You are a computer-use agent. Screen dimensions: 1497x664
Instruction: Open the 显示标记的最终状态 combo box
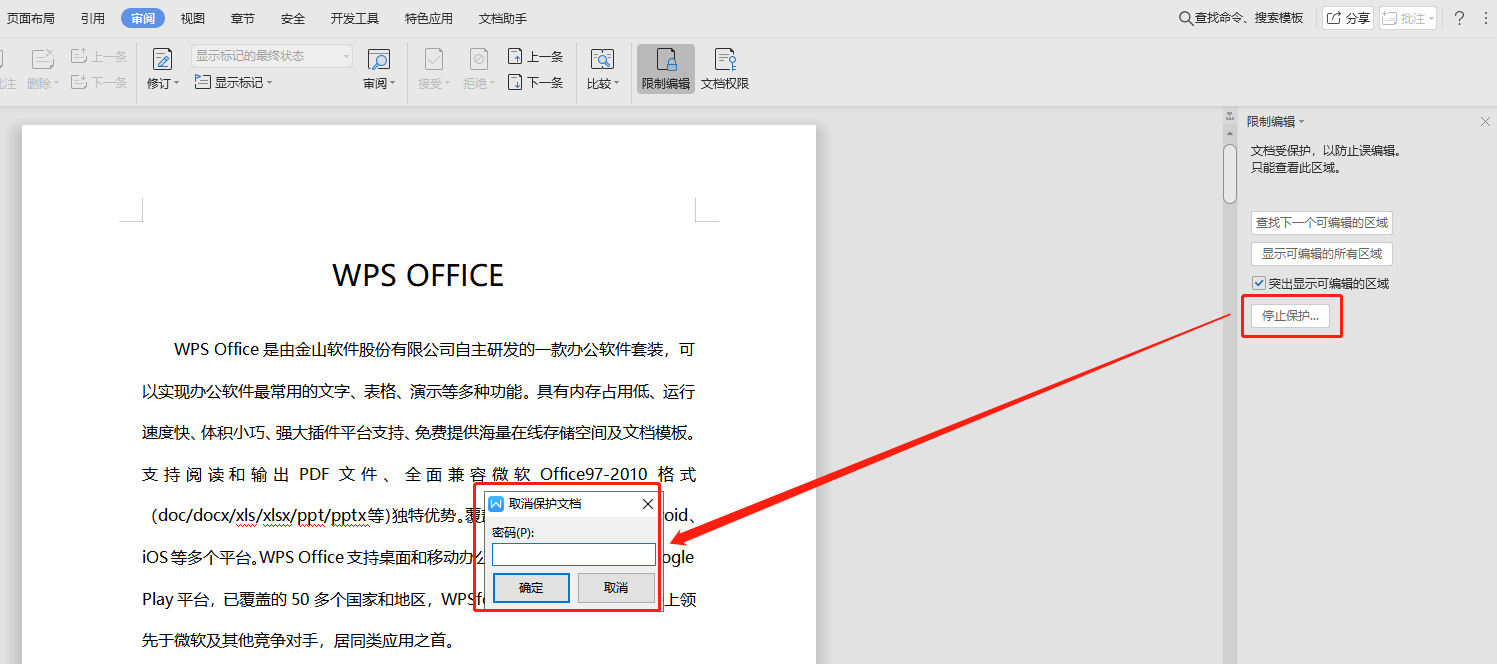pyautogui.click(x=272, y=56)
